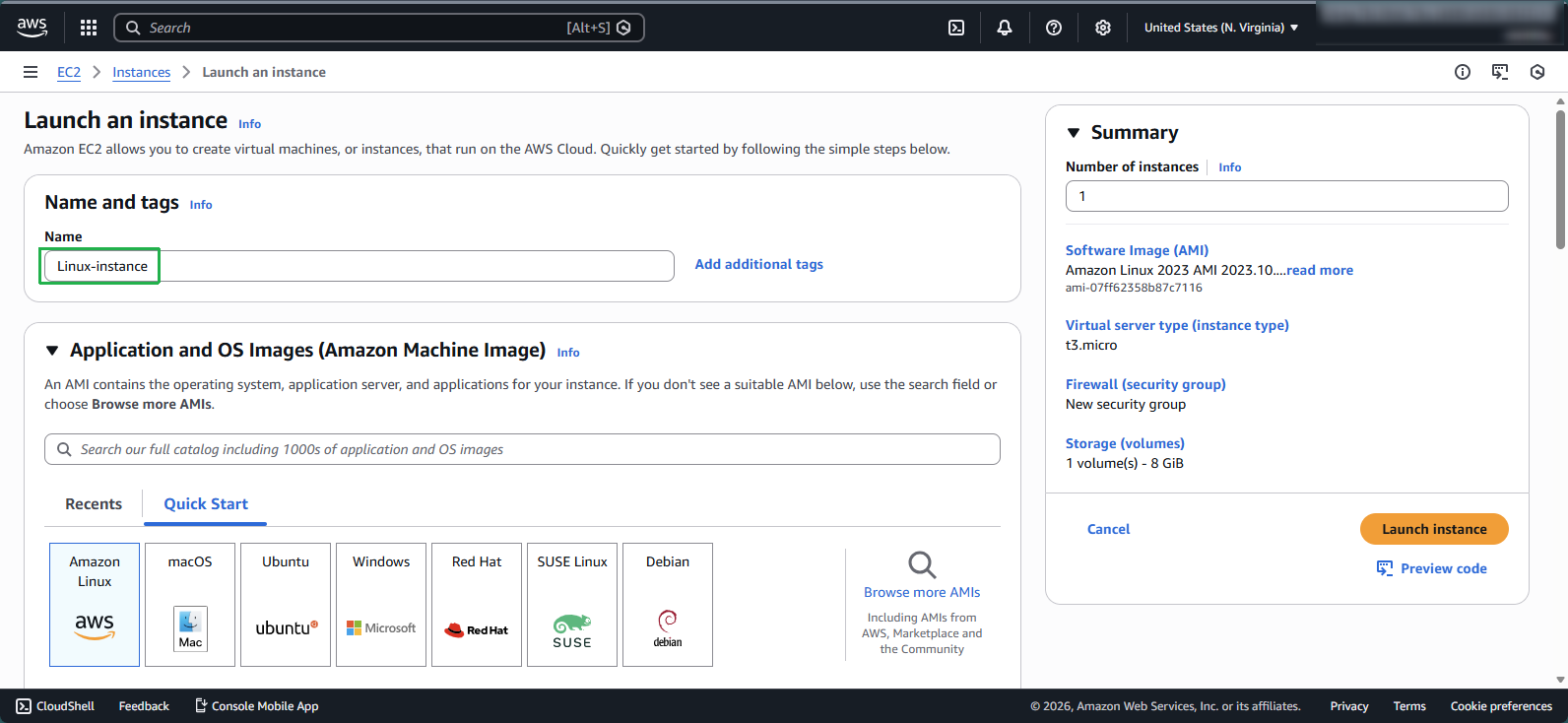Toggle the side navigation hamburger menu

pos(31,72)
